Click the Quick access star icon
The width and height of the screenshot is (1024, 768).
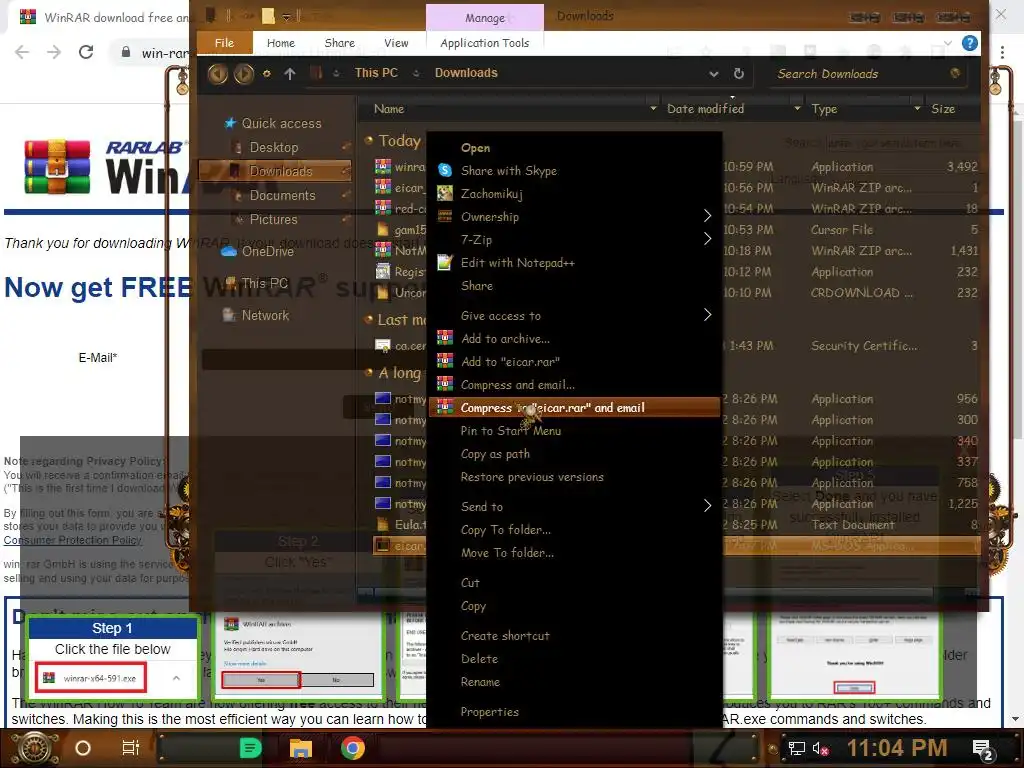coord(230,123)
